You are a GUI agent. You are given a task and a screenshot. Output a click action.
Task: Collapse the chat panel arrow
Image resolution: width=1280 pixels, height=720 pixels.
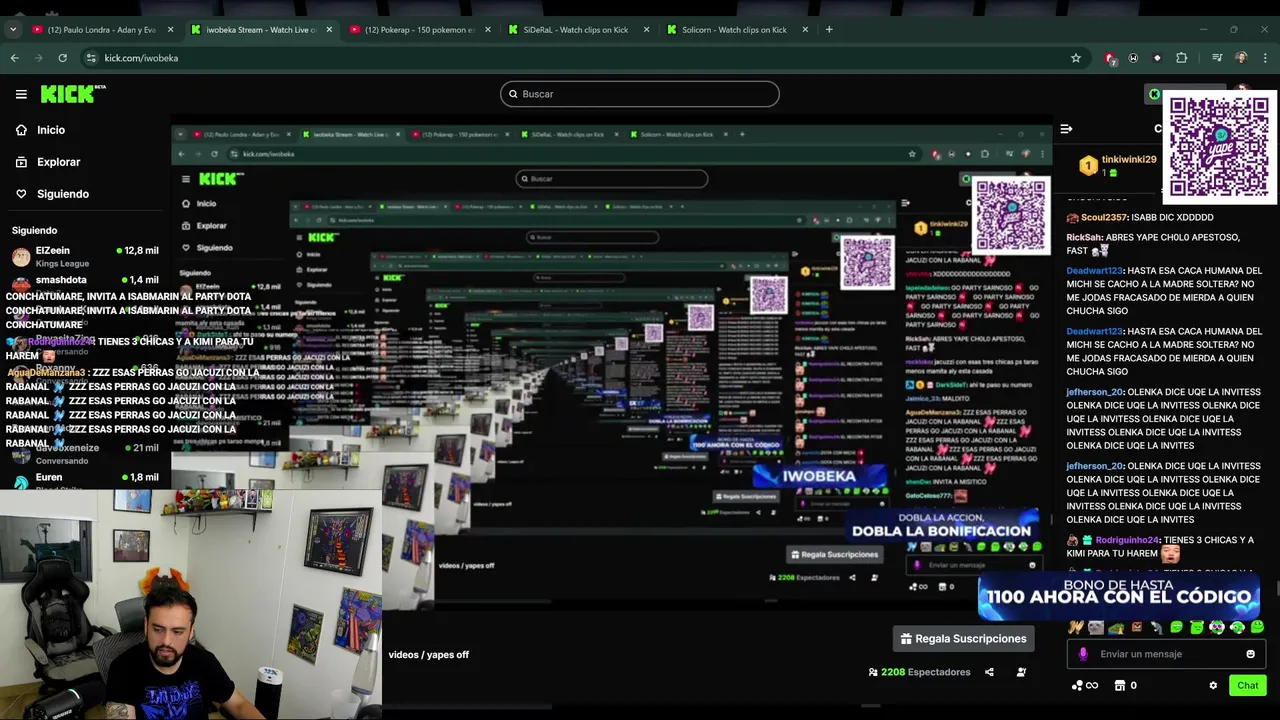pos(1066,129)
